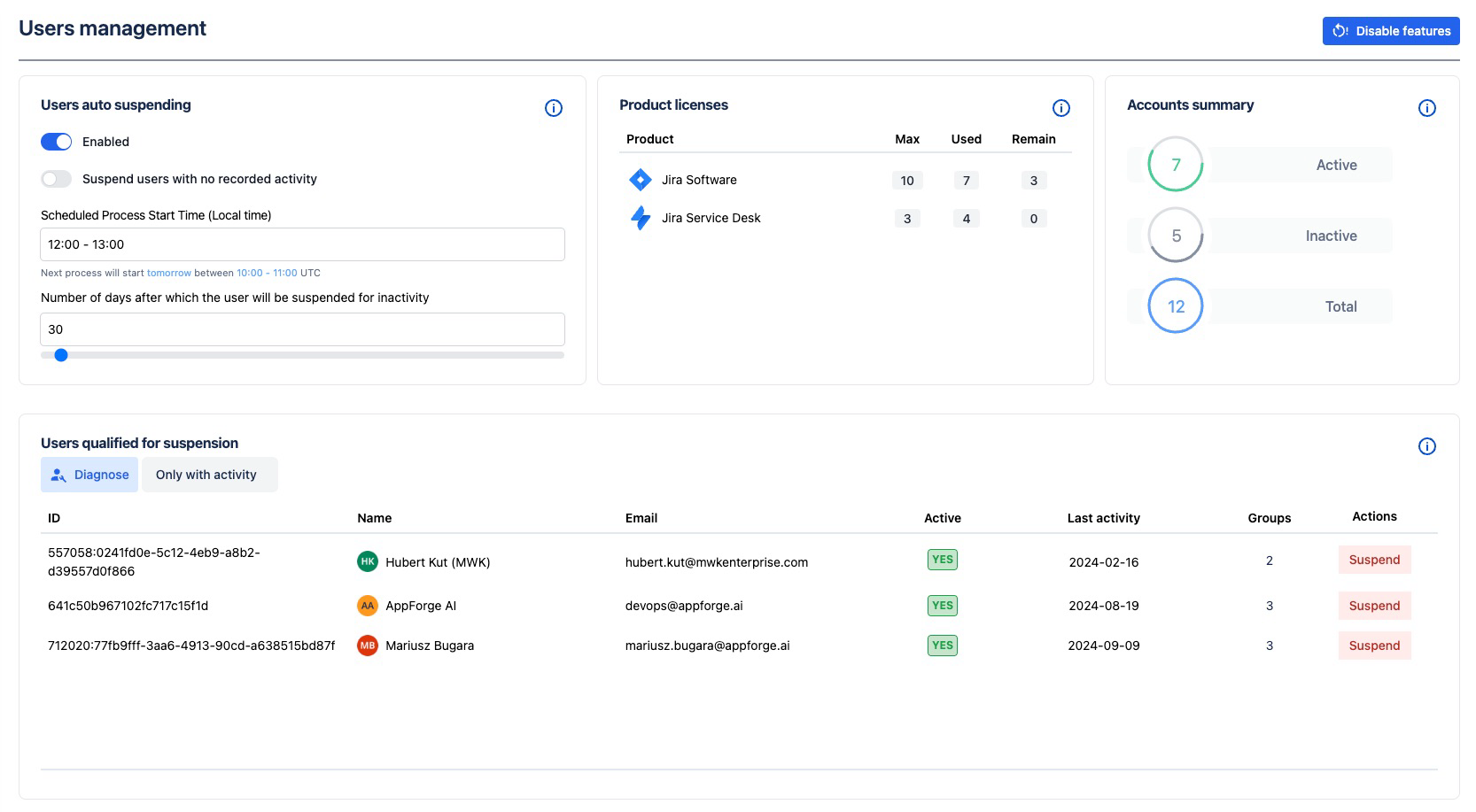Click info icon in Users qualified for suspension
The height and width of the screenshot is (812, 1476).
[1426, 446]
